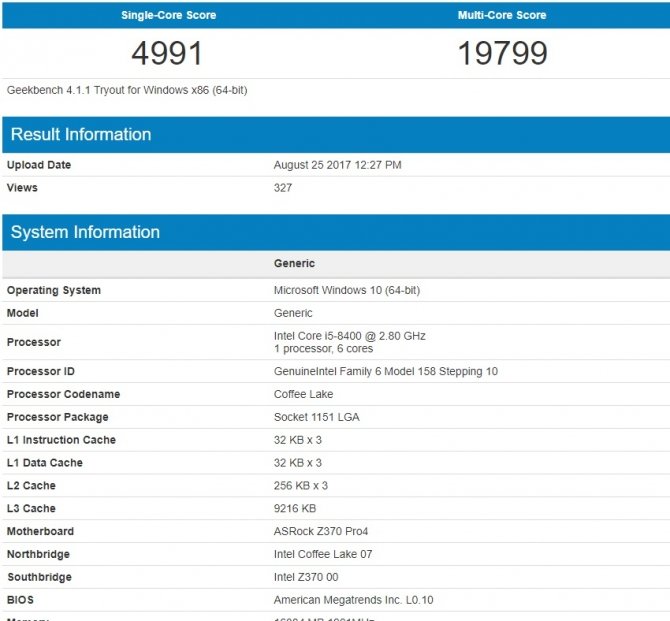Select the Views label
The width and height of the screenshot is (670, 621).
pyautogui.click(x=22, y=188)
